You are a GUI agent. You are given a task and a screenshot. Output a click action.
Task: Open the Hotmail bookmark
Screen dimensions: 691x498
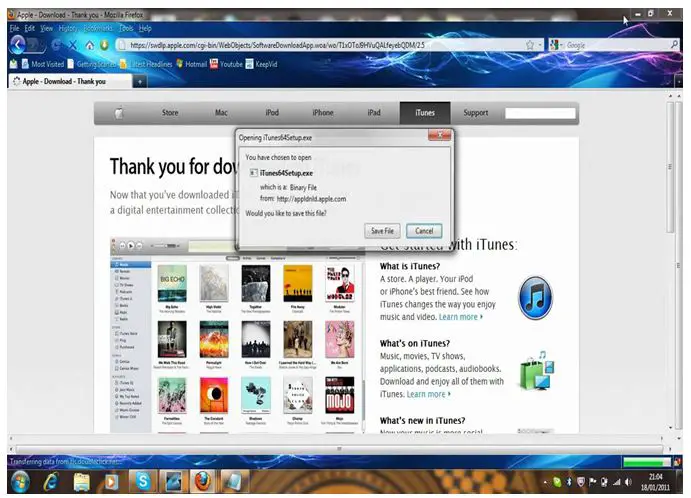point(191,64)
